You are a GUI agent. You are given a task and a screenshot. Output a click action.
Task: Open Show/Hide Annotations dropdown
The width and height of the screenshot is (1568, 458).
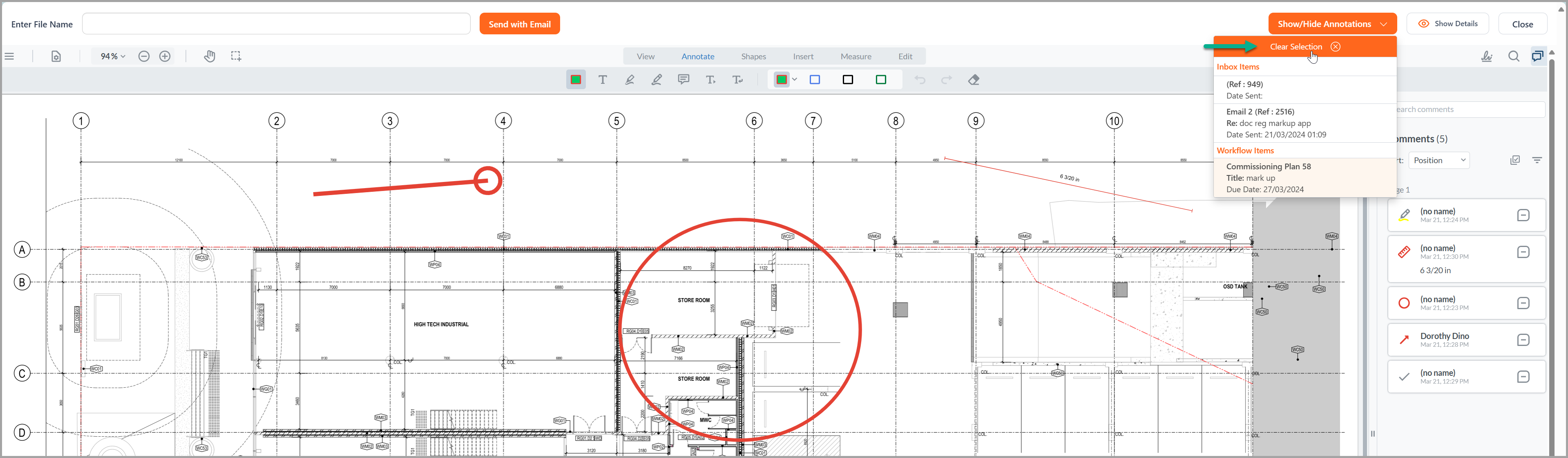coord(1332,24)
